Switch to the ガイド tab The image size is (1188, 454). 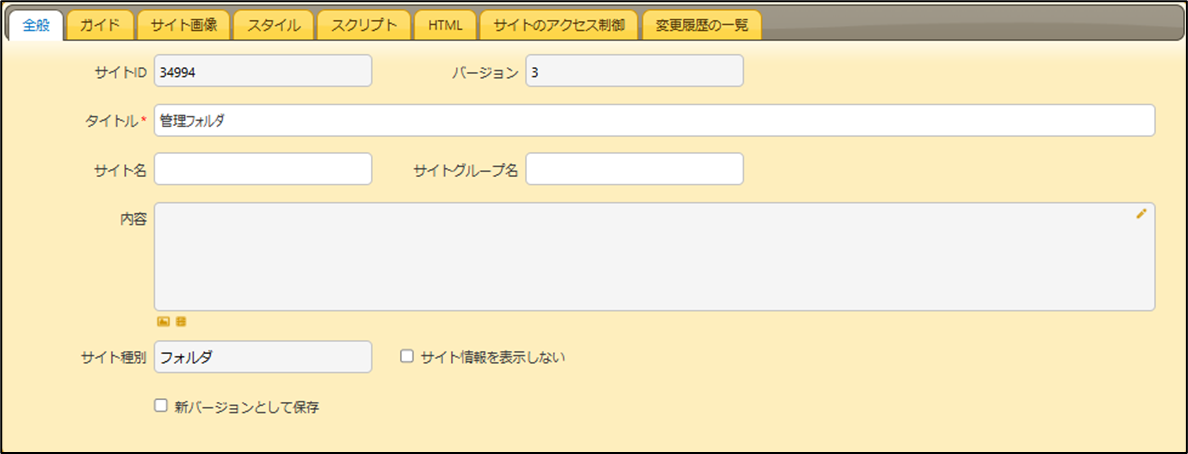point(99,25)
